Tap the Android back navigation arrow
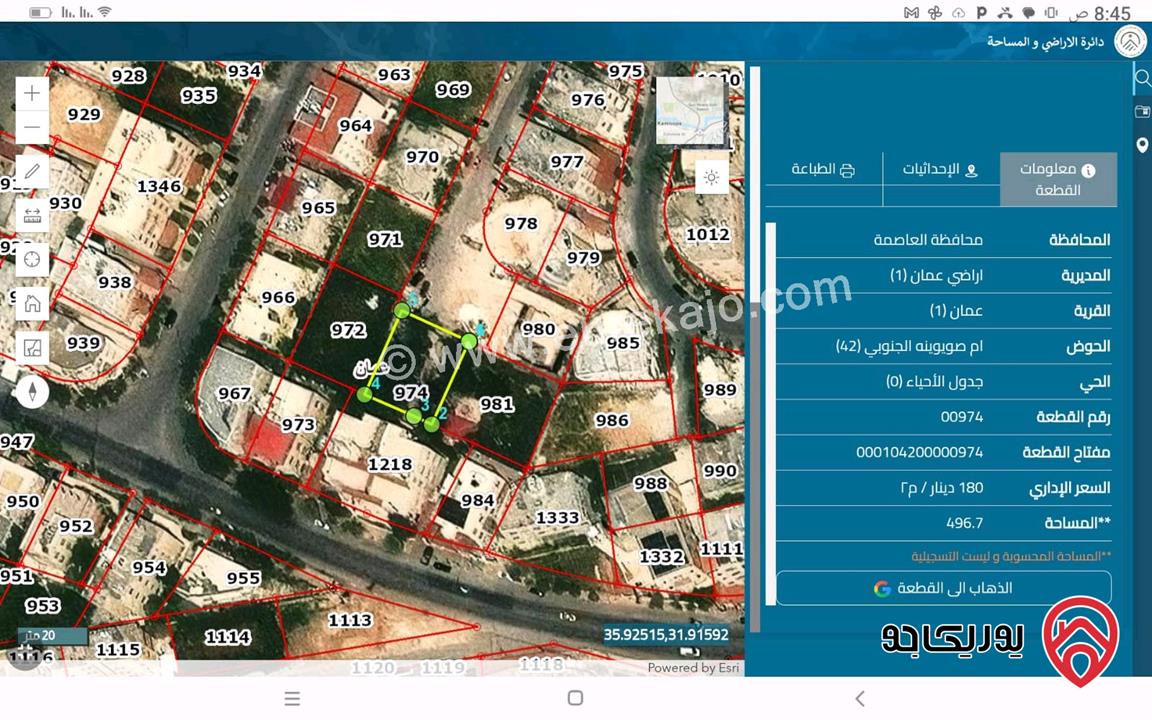This screenshot has width=1152, height=720. (x=860, y=698)
